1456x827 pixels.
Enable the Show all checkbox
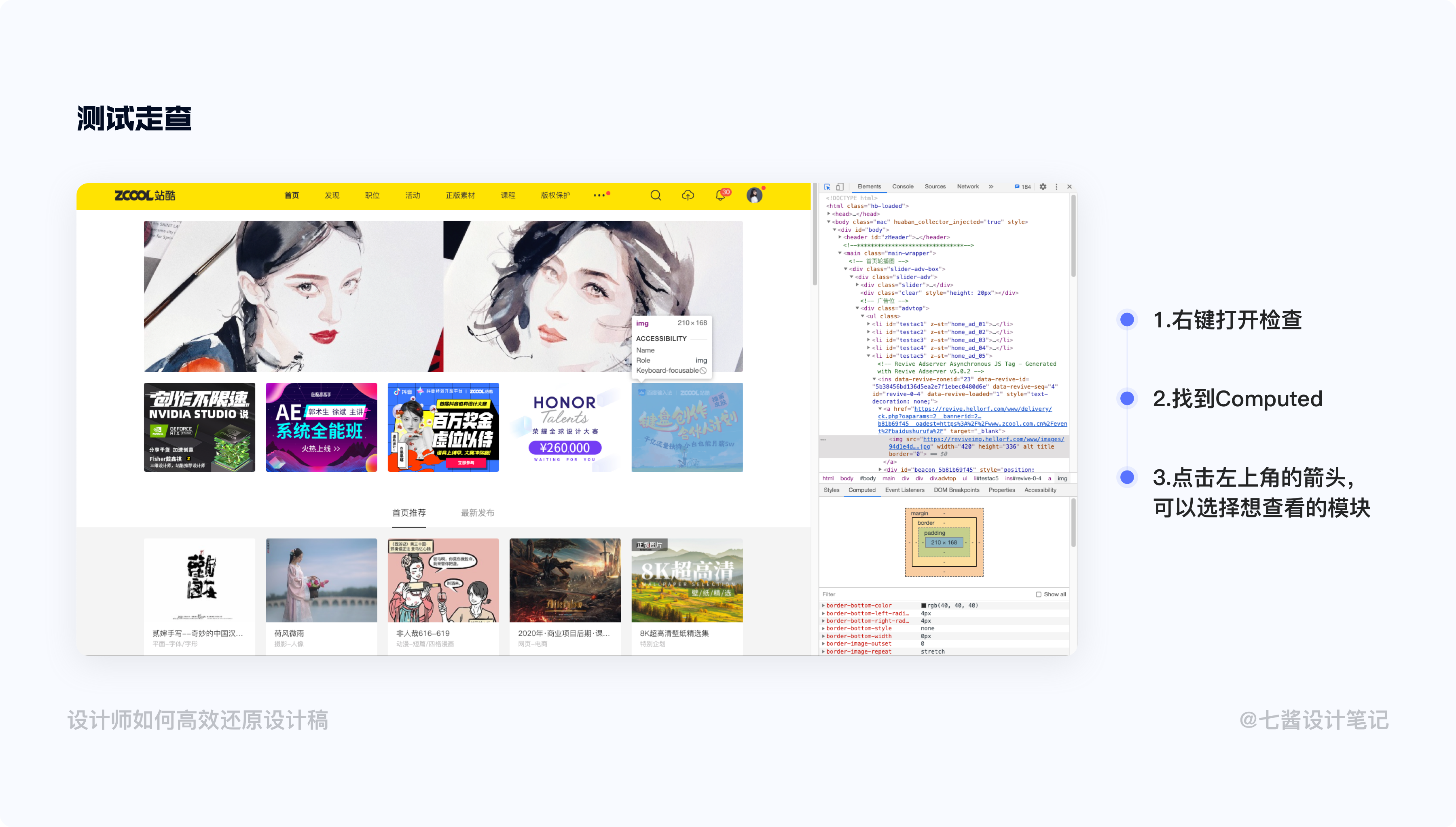click(x=1038, y=595)
